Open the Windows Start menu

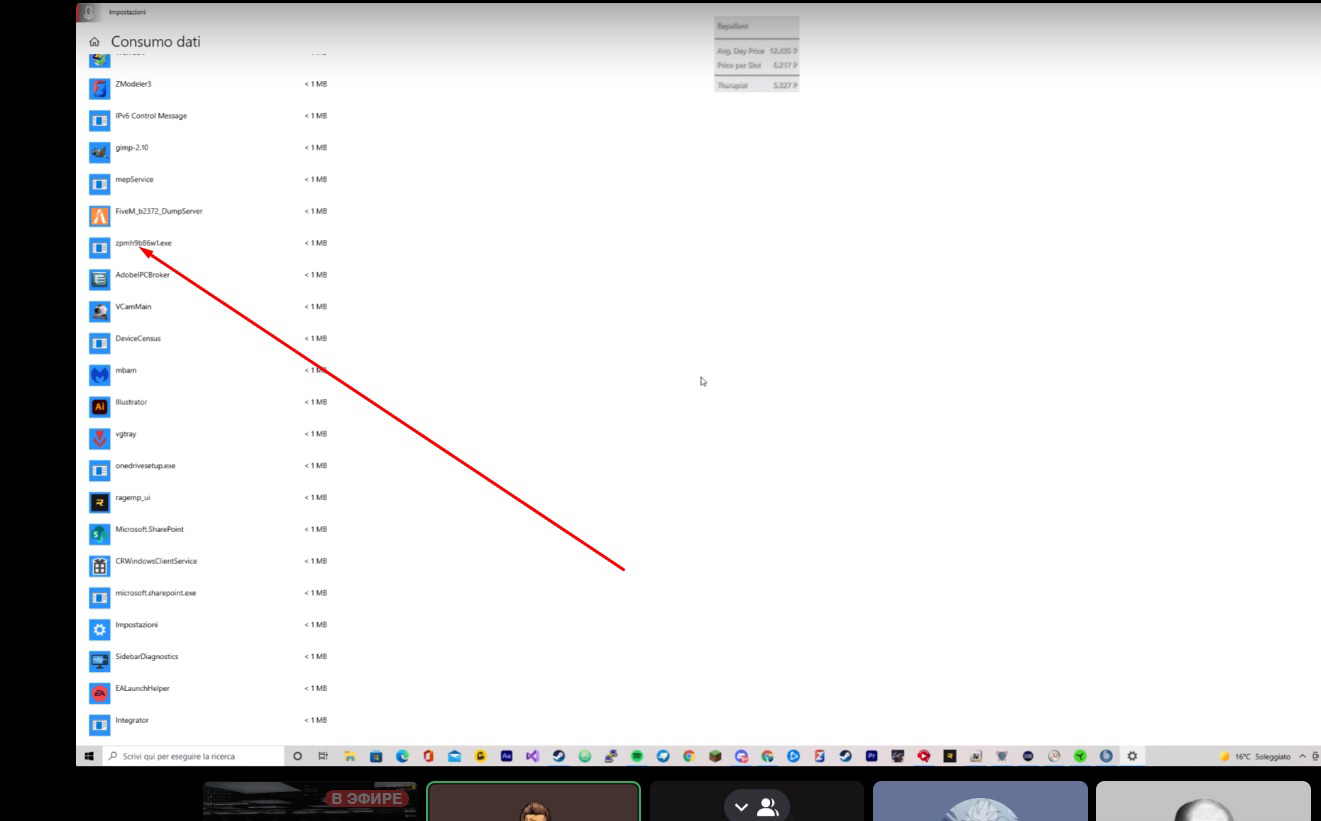point(89,757)
